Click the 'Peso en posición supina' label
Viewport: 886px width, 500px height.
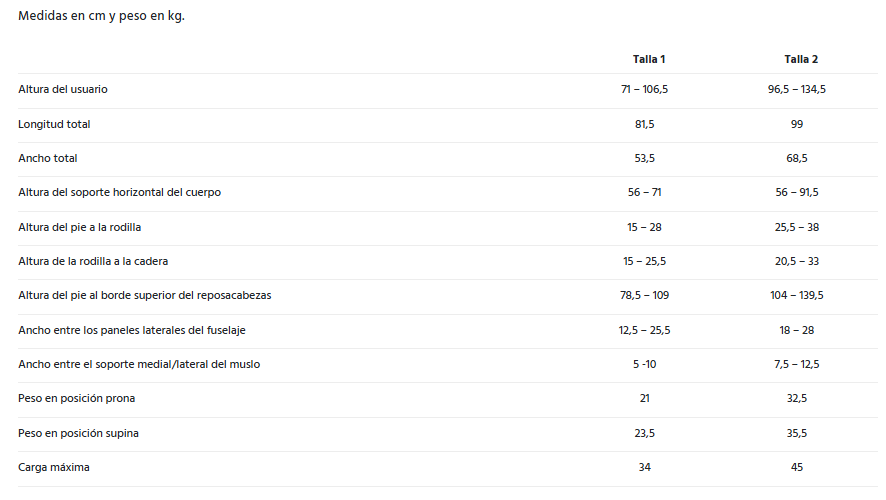(78, 433)
